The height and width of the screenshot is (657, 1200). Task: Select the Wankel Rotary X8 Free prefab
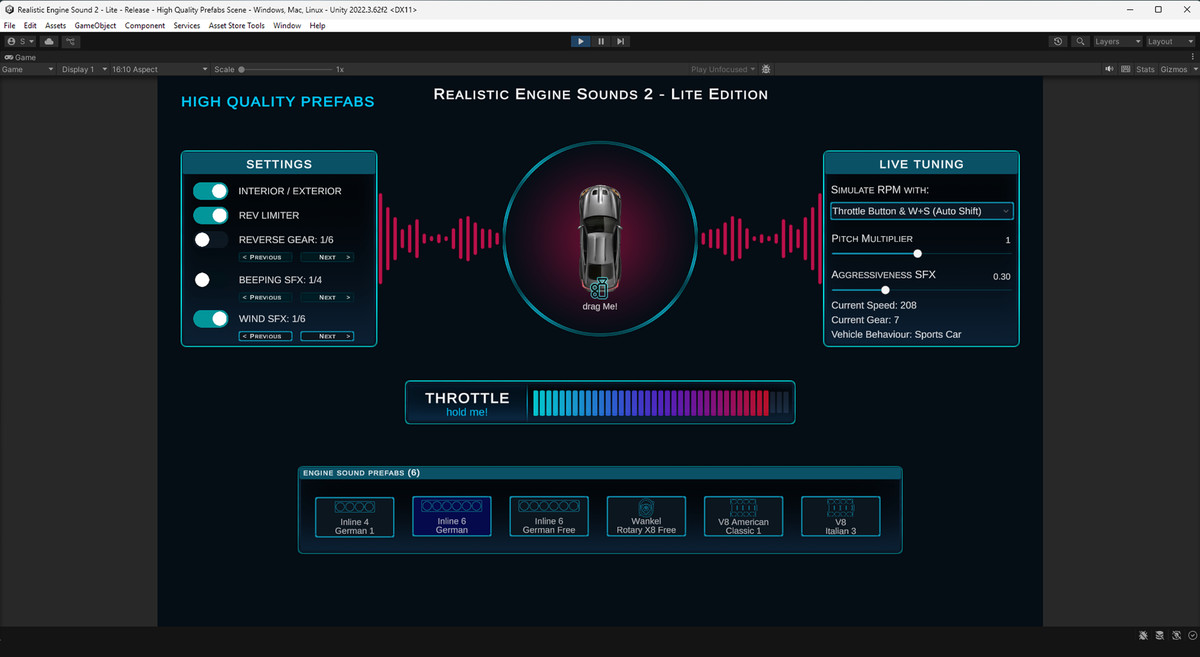[x=646, y=516]
